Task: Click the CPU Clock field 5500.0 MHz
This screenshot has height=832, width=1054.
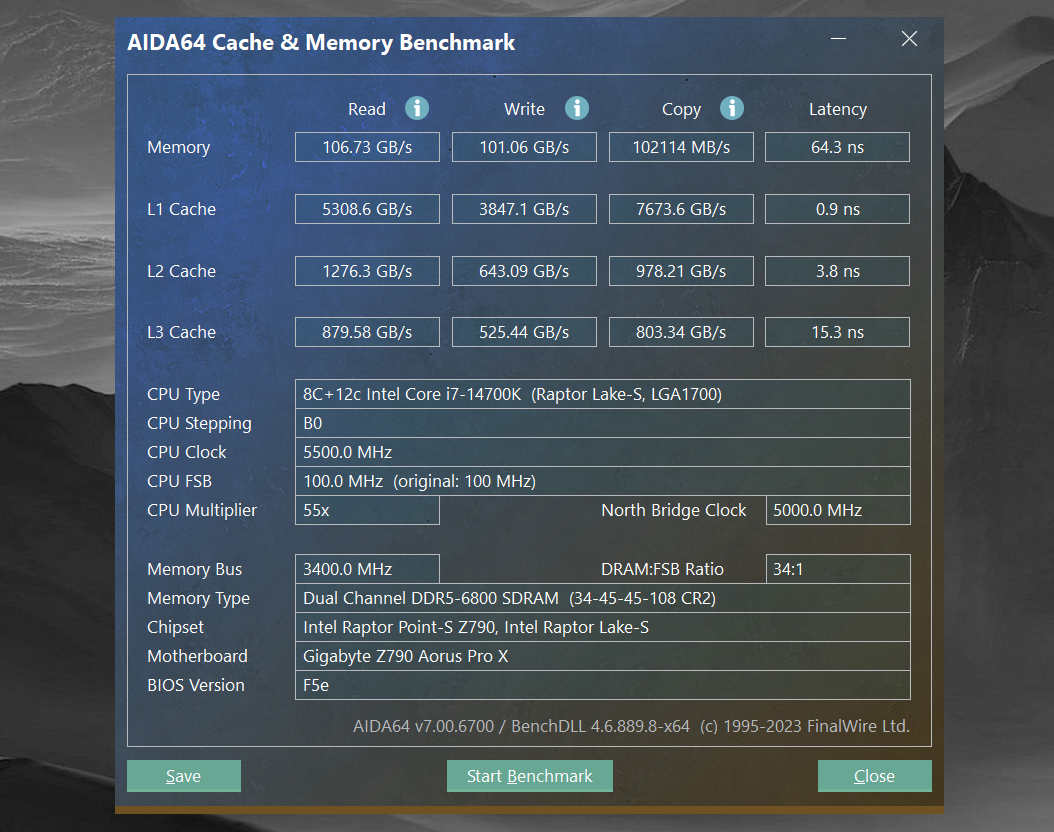Action: (x=602, y=452)
